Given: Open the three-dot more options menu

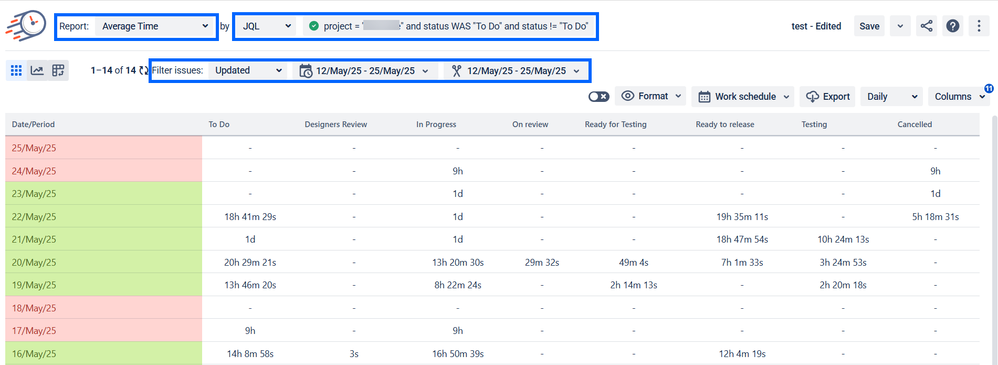Looking at the screenshot, I should coord(979,26).
